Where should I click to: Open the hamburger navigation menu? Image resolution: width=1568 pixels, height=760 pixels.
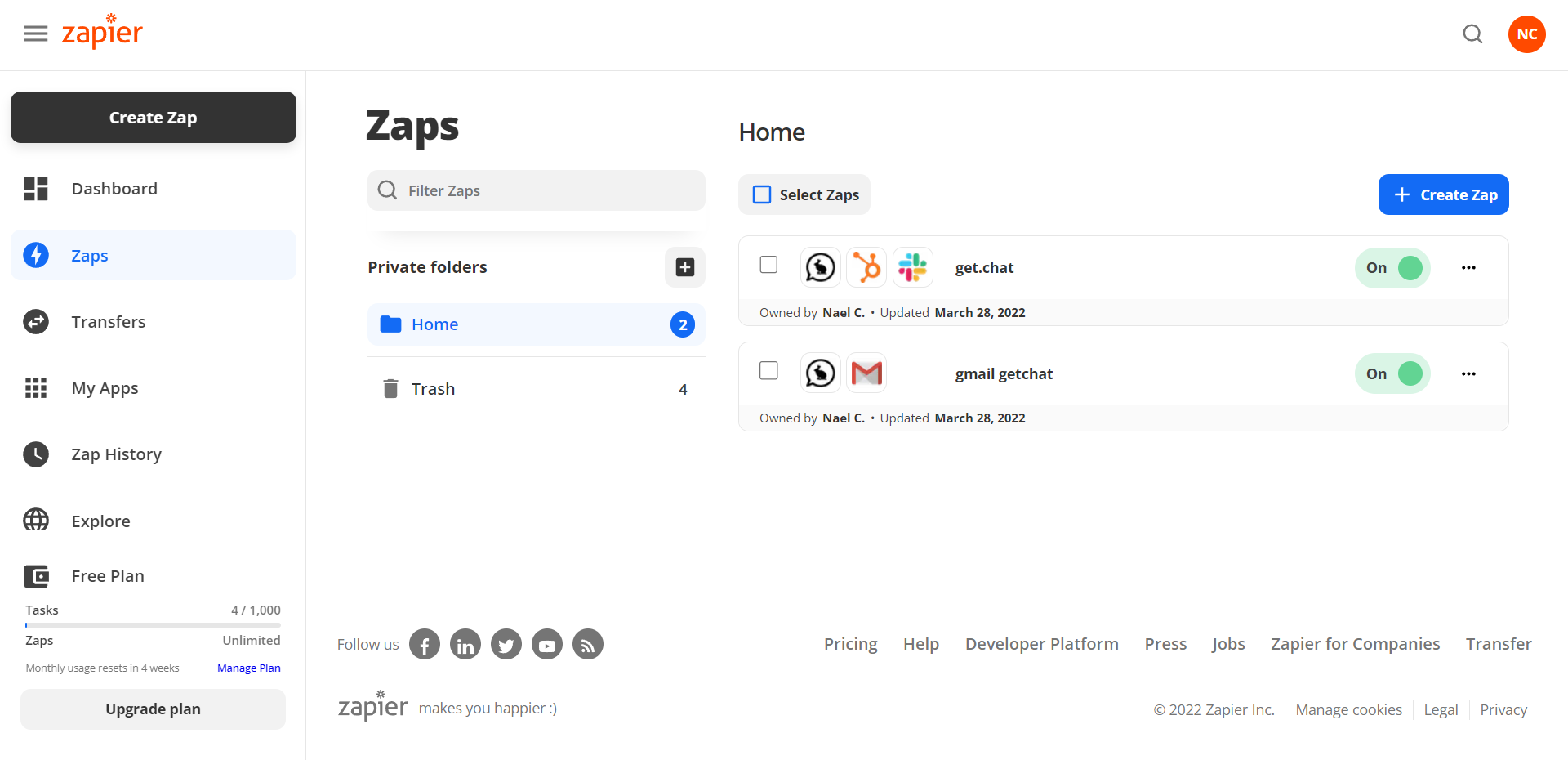pos(36,34)
